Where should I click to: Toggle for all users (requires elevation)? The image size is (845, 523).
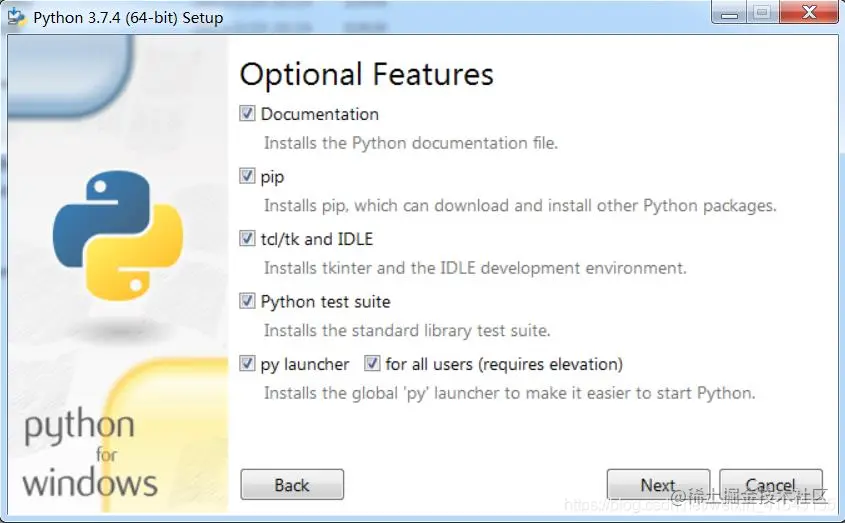click(x=372, y=363)
